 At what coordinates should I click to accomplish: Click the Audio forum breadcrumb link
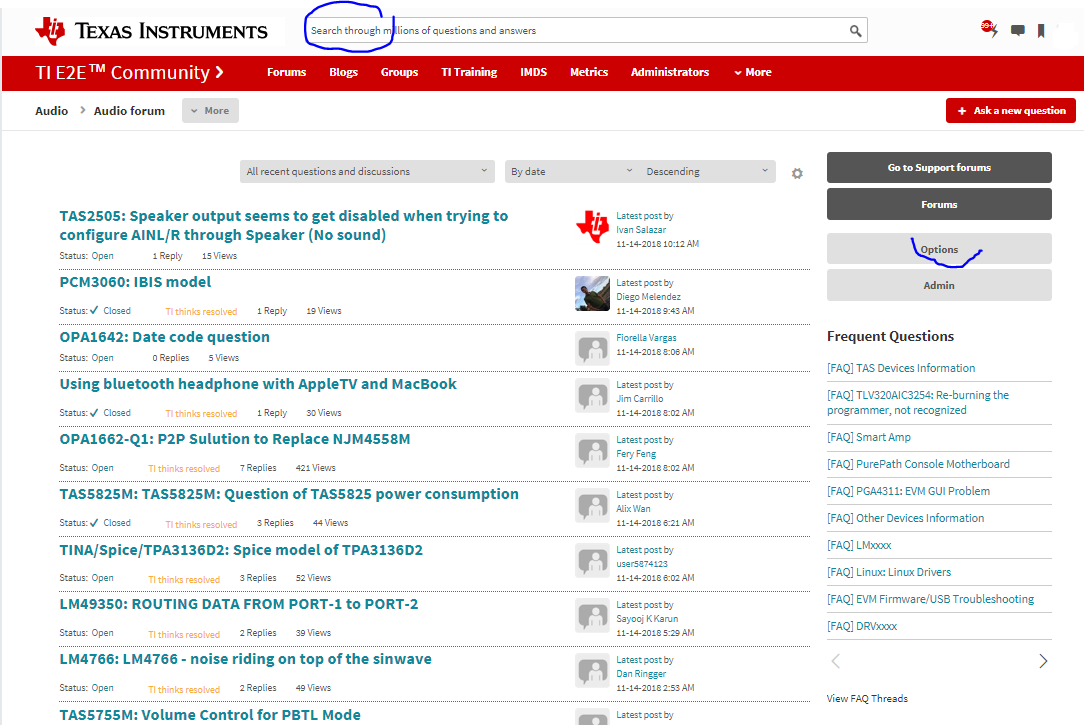129,111
